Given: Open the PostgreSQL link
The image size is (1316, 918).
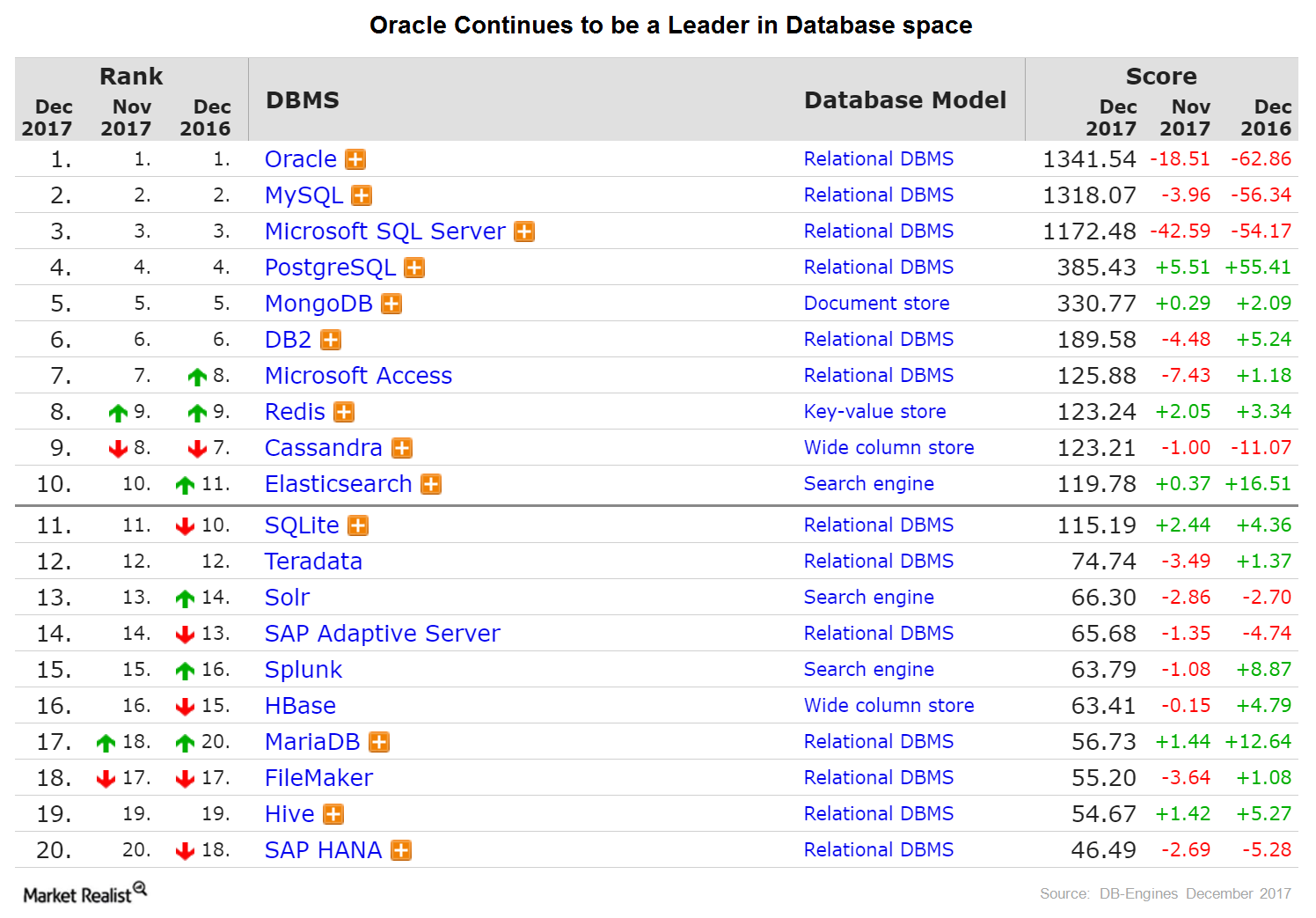Looking at the screenshot, I should [x=331, y=268].
